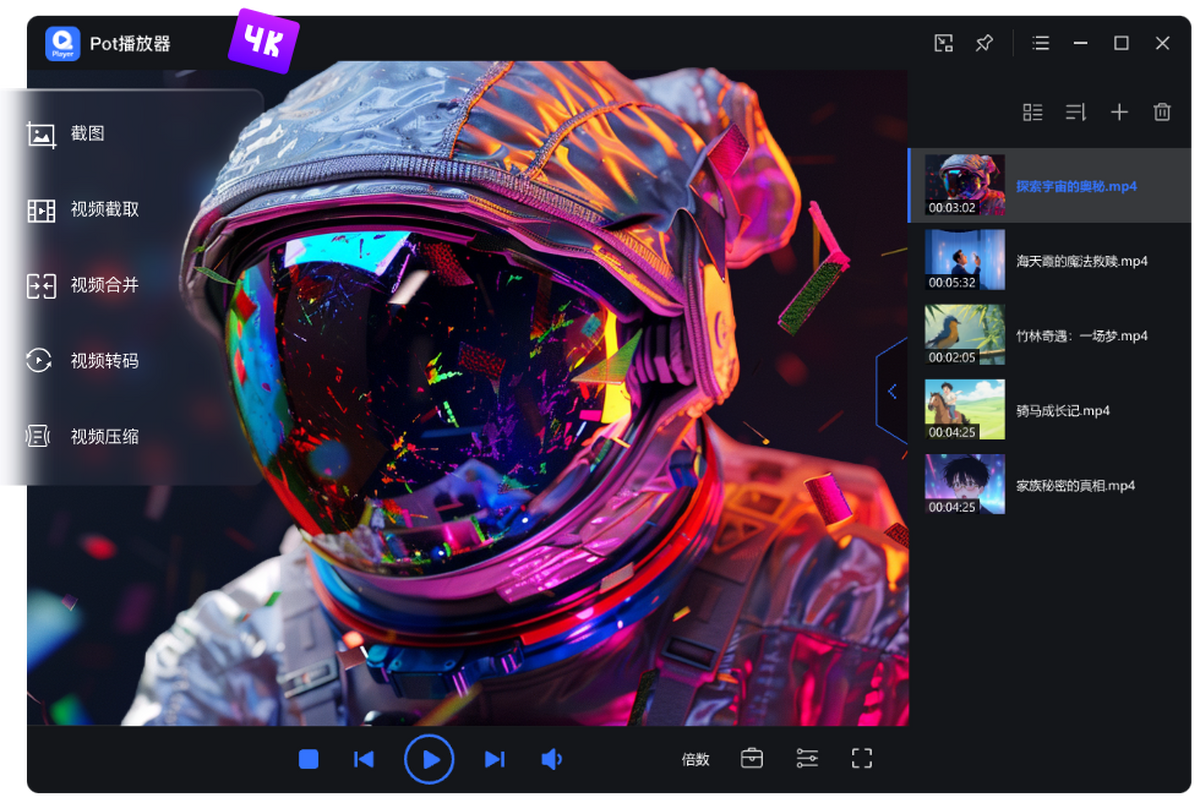Select 家族秘密的真相.mp4 thumbnail
The image size is (1200, 803).
click(965, 485)
